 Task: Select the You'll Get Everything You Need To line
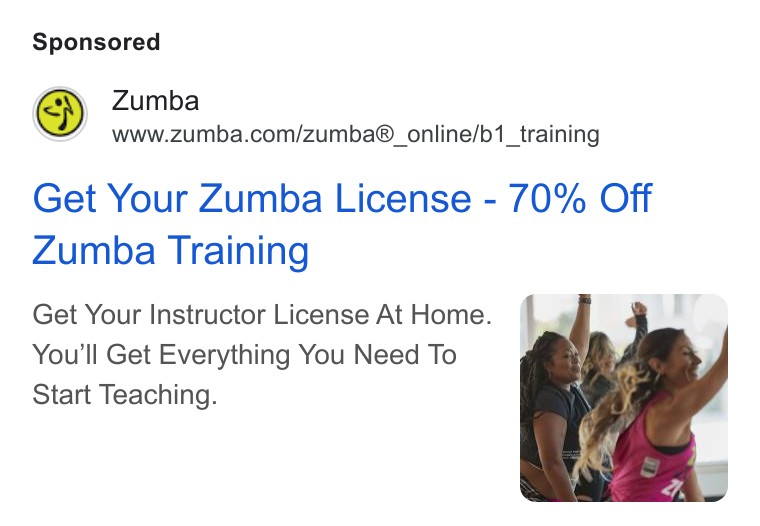[244, 354]
